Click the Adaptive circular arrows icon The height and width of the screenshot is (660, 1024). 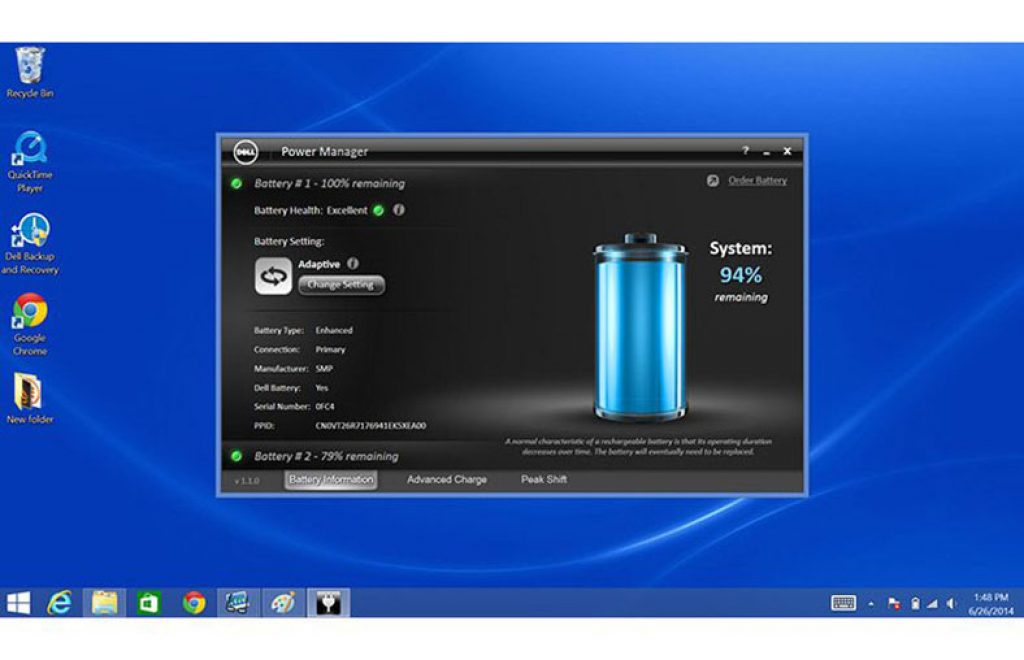click(273, 276)
